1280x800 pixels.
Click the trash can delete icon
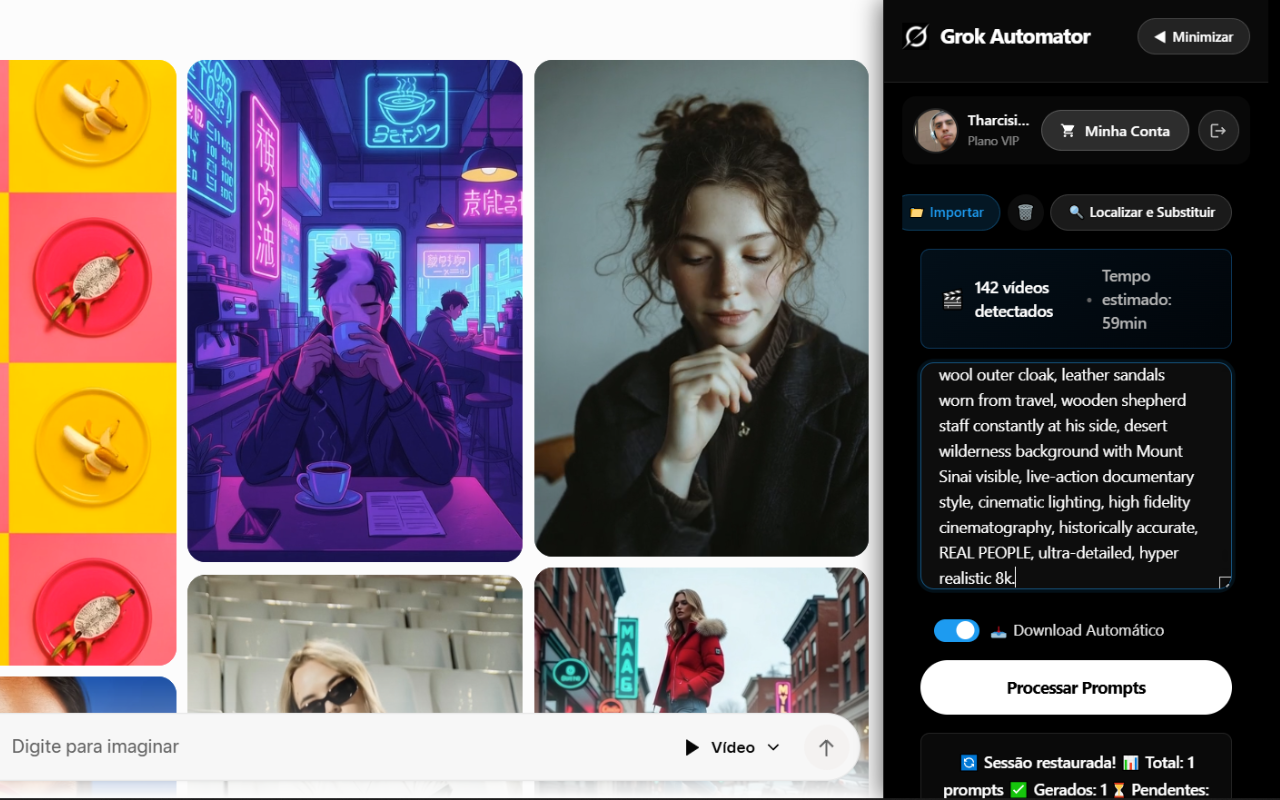coord(1025,212)
